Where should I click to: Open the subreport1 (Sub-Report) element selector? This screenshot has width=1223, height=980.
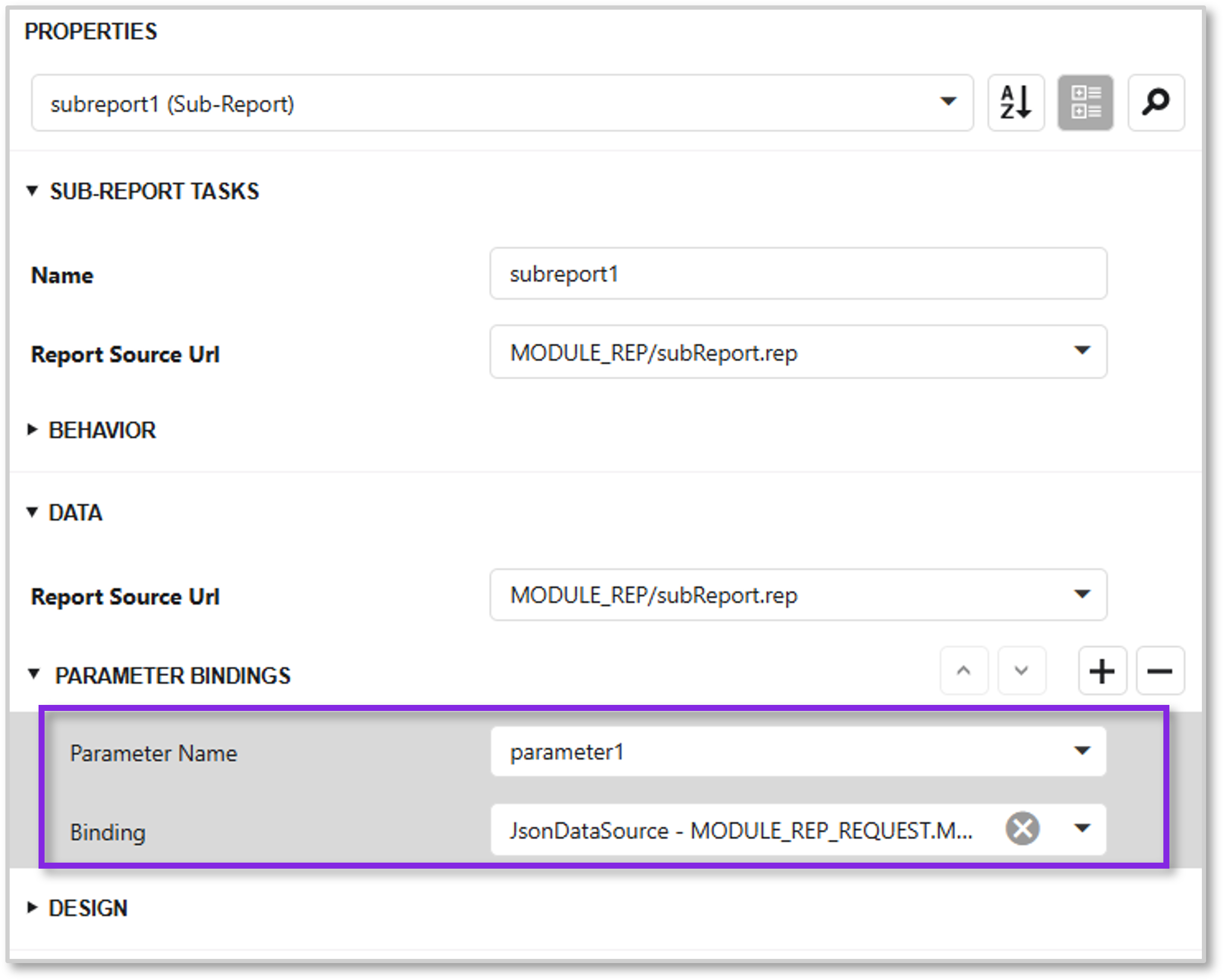point(502,103)
